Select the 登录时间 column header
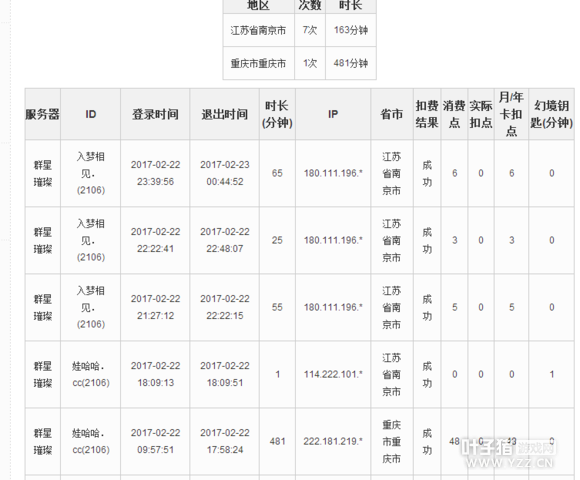 [x=155, y=114]
